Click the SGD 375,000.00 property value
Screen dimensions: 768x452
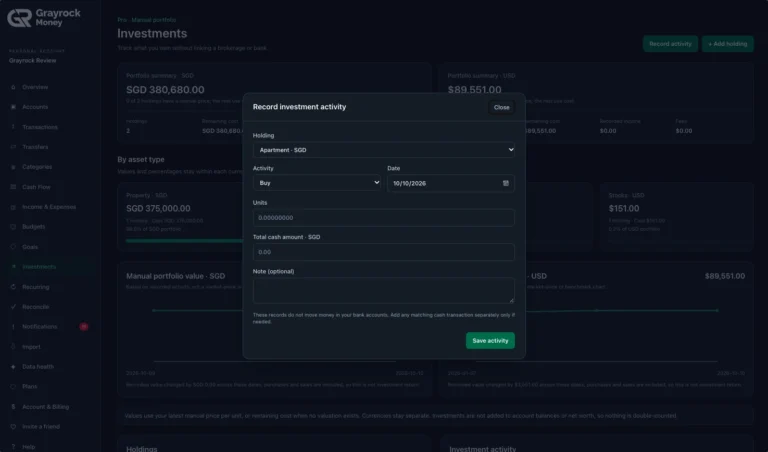click(x=158, y=209)
